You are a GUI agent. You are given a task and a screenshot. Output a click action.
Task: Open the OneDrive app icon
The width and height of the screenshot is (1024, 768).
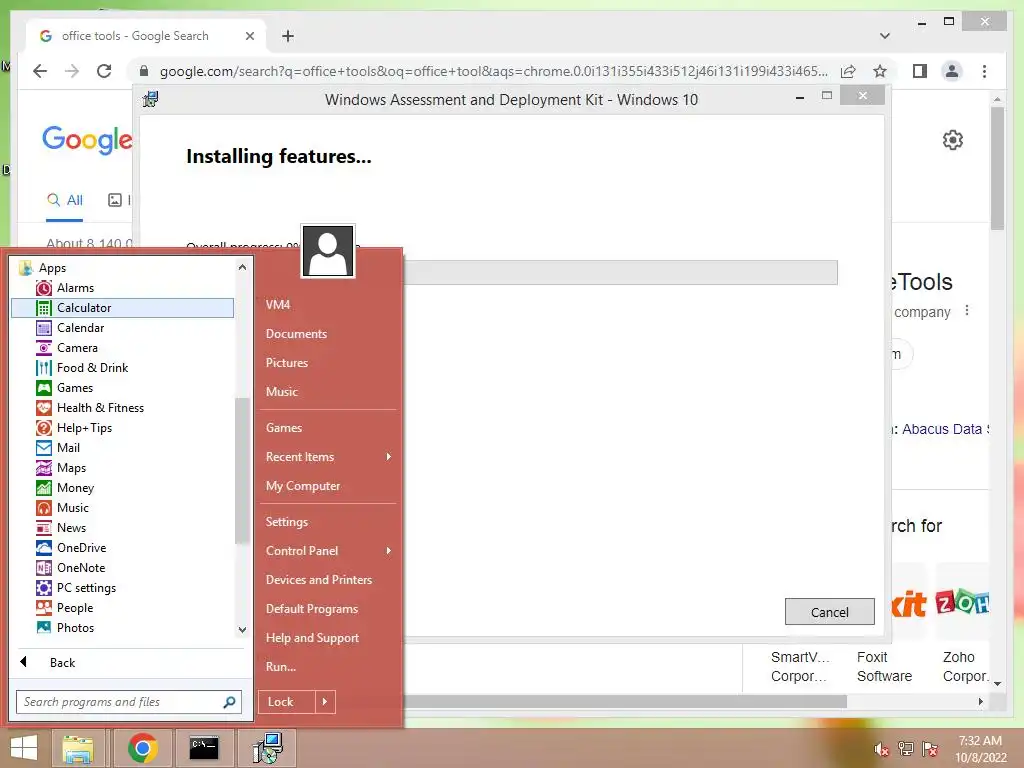pos(44,548)
